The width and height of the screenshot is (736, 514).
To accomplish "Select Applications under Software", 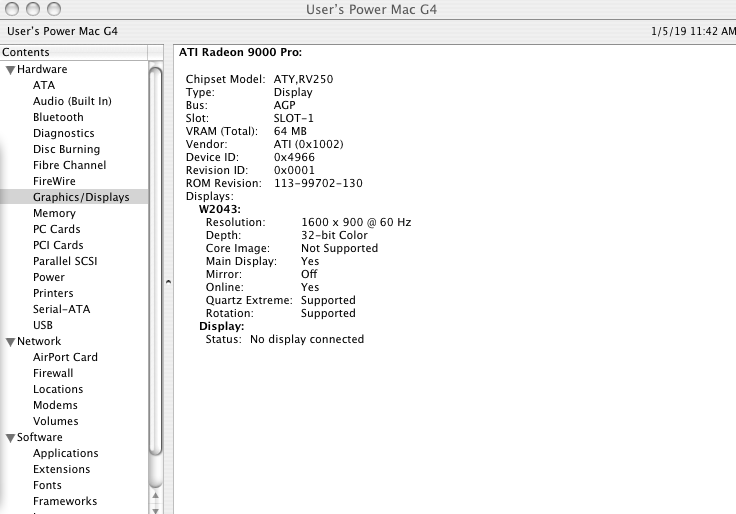I will coord(66,453).
